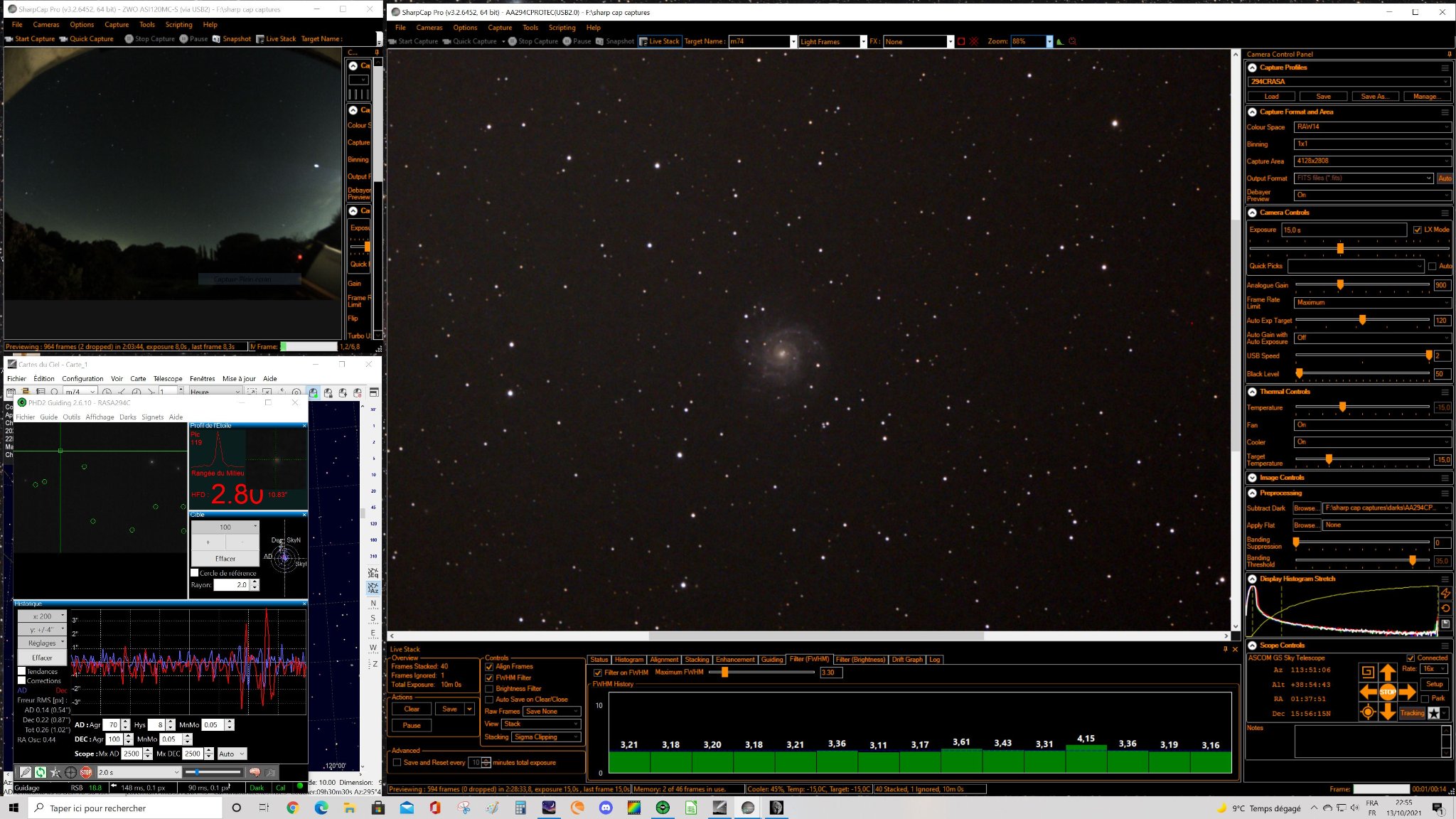Click PHD2 guide crosshair target icon
This screenshot has width=1456, height=819.
click(x=70, y=772)
